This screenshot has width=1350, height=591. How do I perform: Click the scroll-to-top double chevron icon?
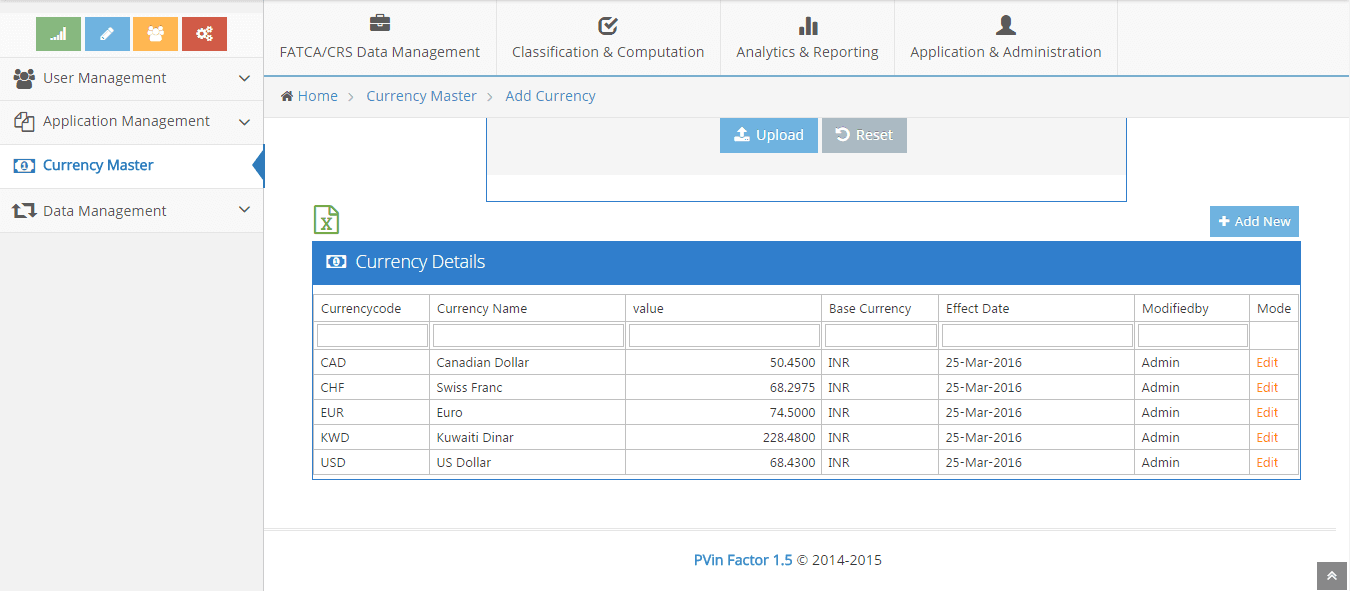tap(1332, 576)
